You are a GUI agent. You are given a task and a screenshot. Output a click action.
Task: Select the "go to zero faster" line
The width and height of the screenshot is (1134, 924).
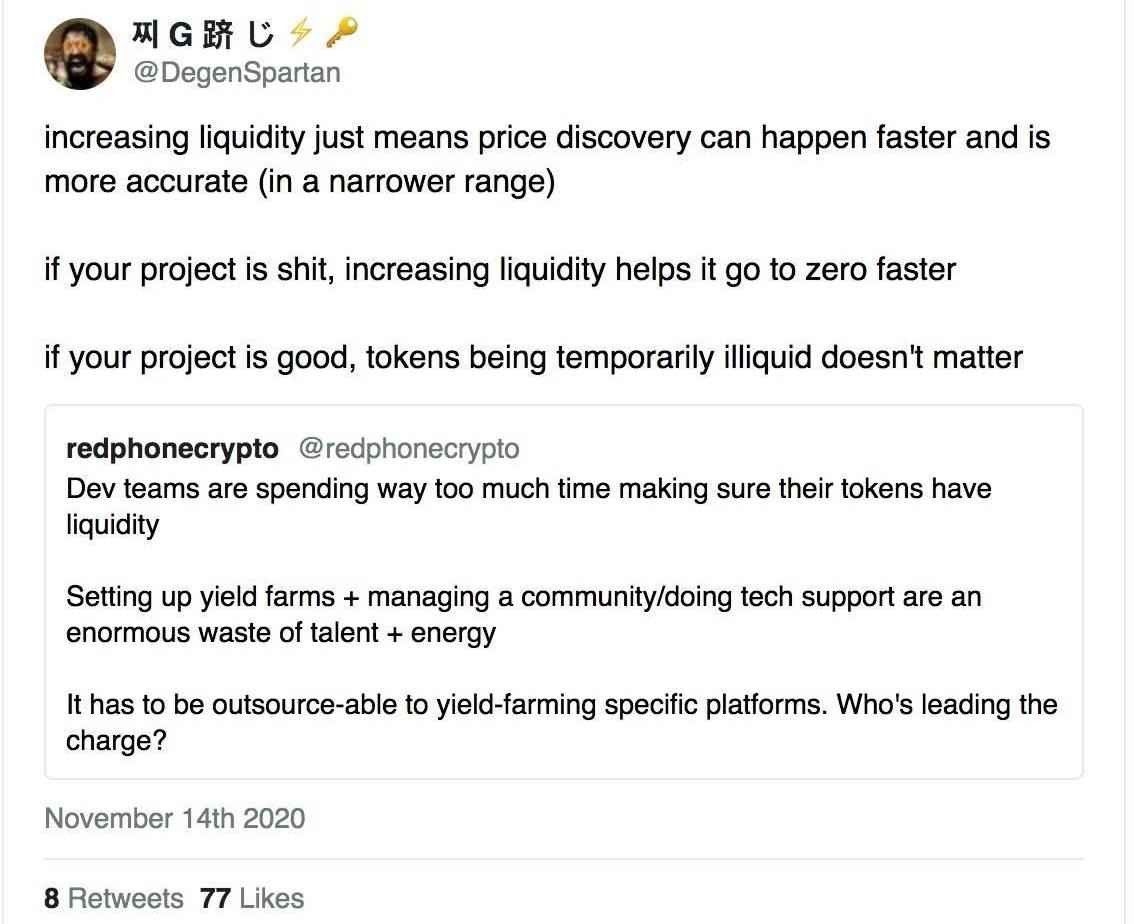(x=500, y=269)
